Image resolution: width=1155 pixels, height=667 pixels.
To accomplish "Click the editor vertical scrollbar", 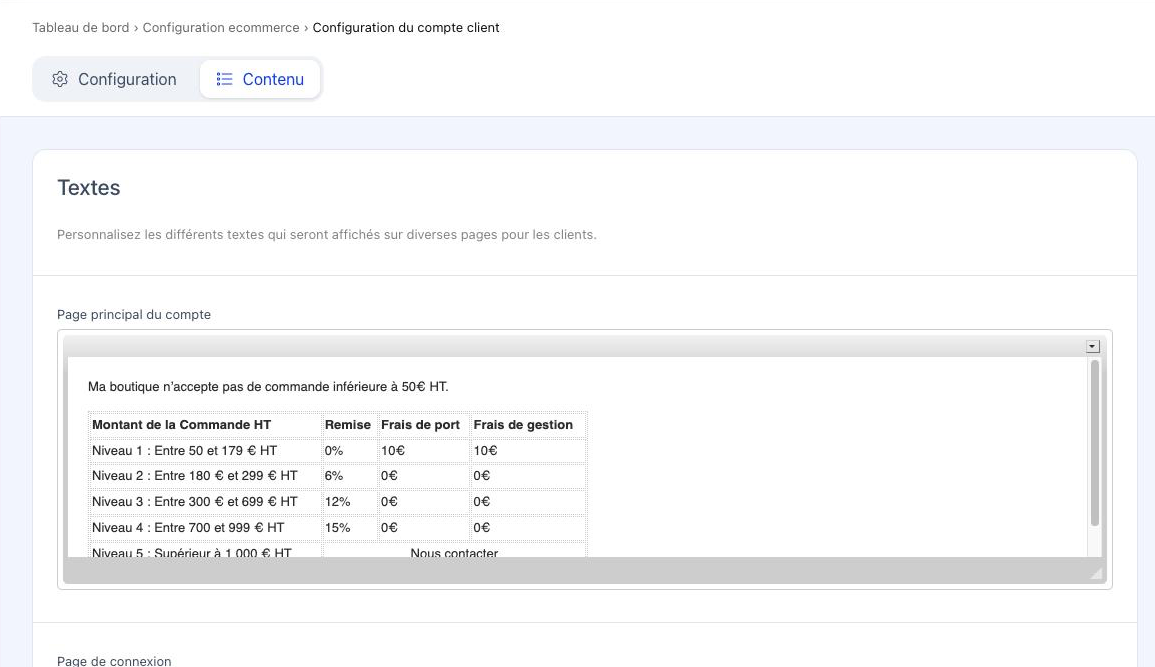I will [1095, 443].
